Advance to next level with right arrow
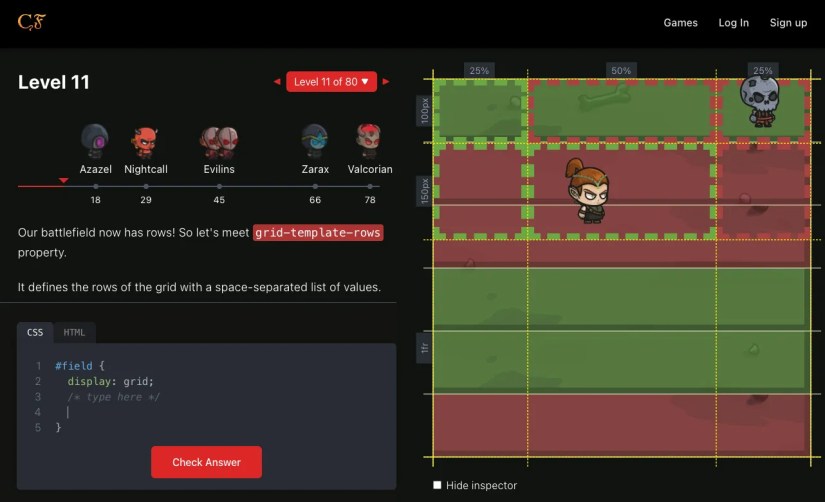This screenshot has height=502, width=825. click(386, 82)
